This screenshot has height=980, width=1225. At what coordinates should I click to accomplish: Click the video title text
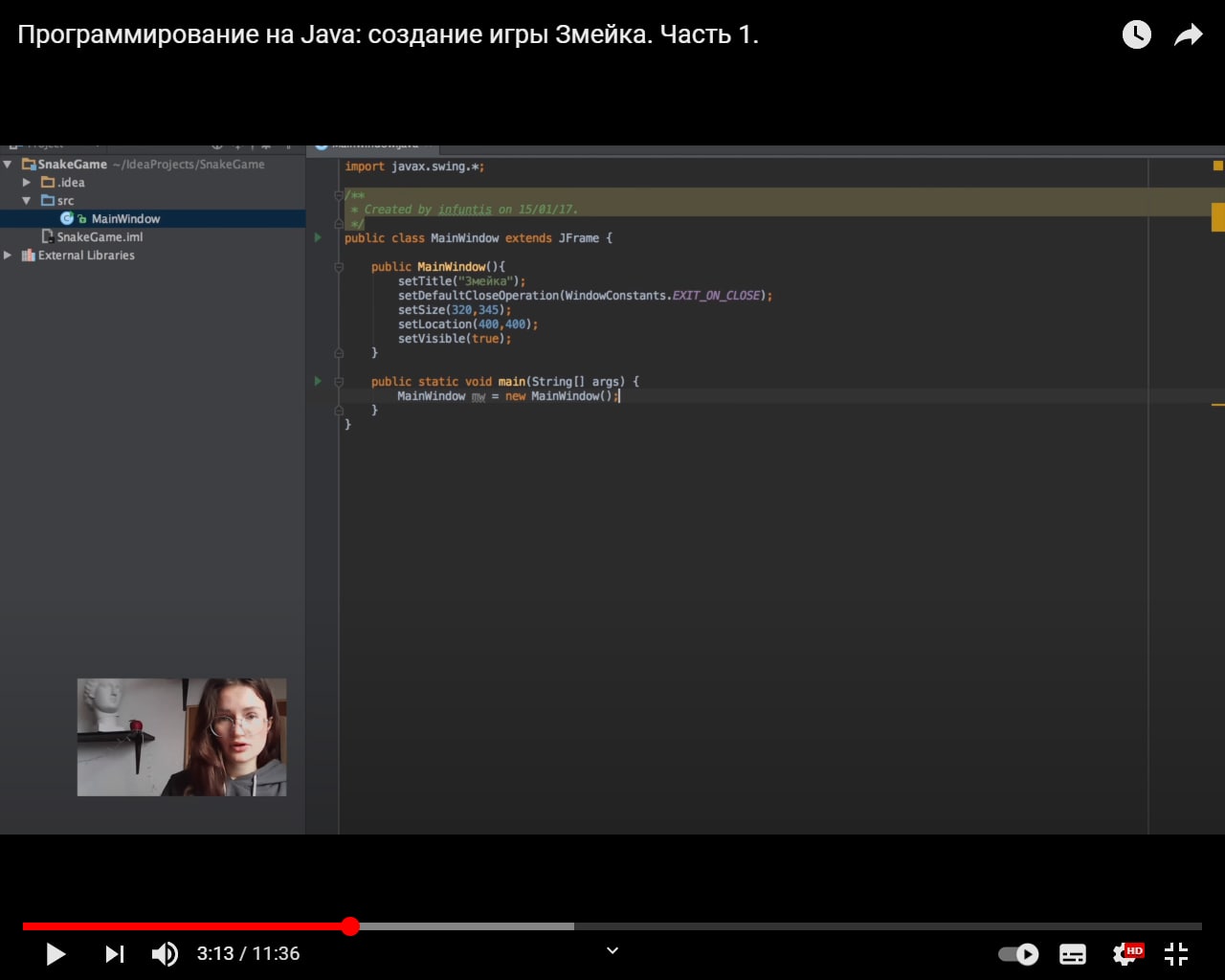388,35
